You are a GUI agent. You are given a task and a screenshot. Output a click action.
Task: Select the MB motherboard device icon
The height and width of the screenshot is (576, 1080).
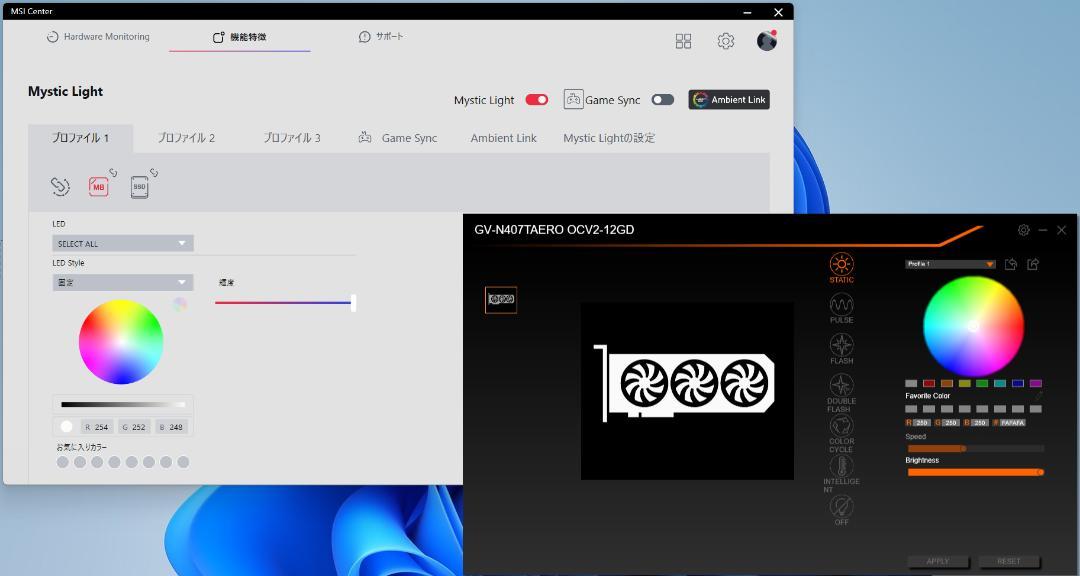tap(98, 187)
